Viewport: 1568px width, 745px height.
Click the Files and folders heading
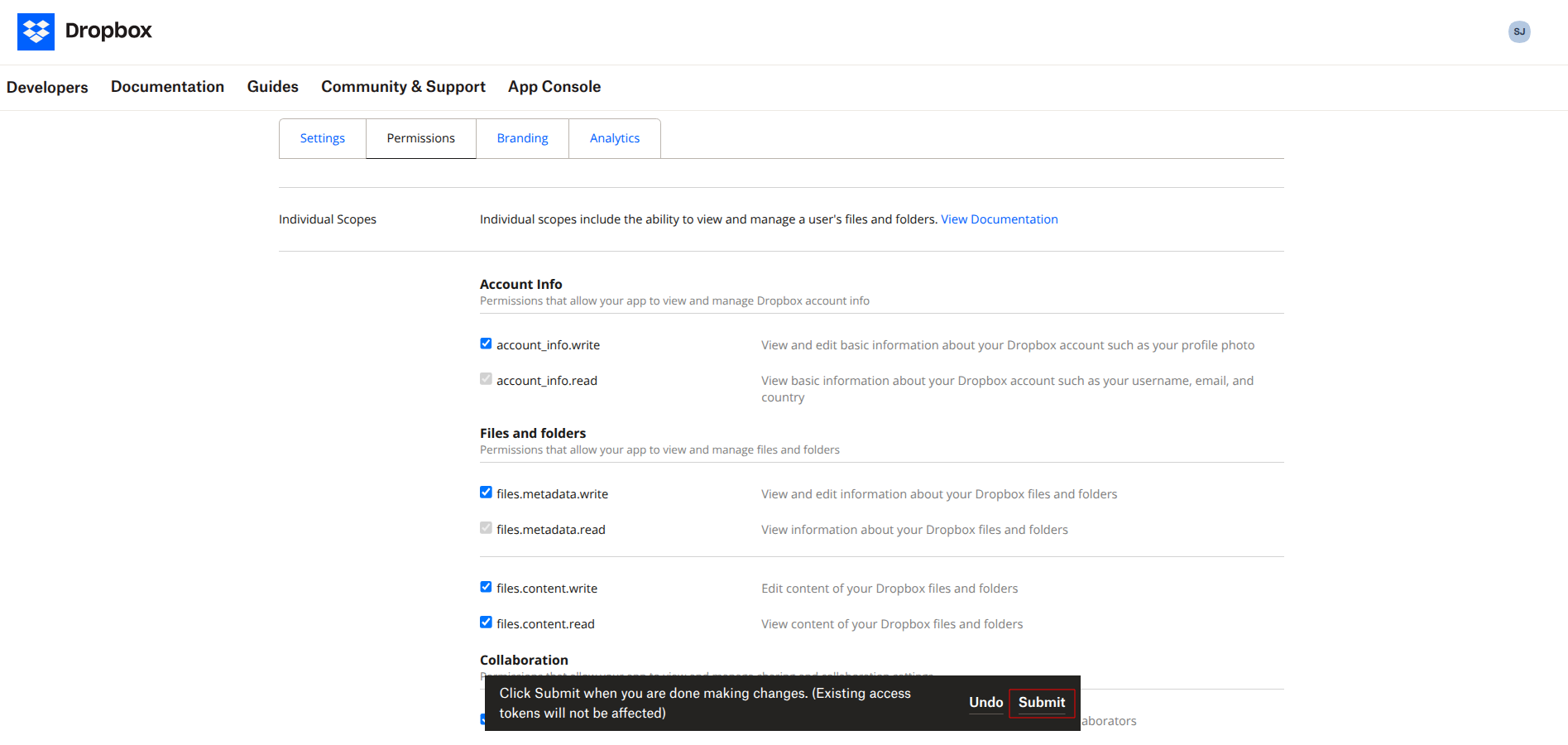click(x=533, y=434)
